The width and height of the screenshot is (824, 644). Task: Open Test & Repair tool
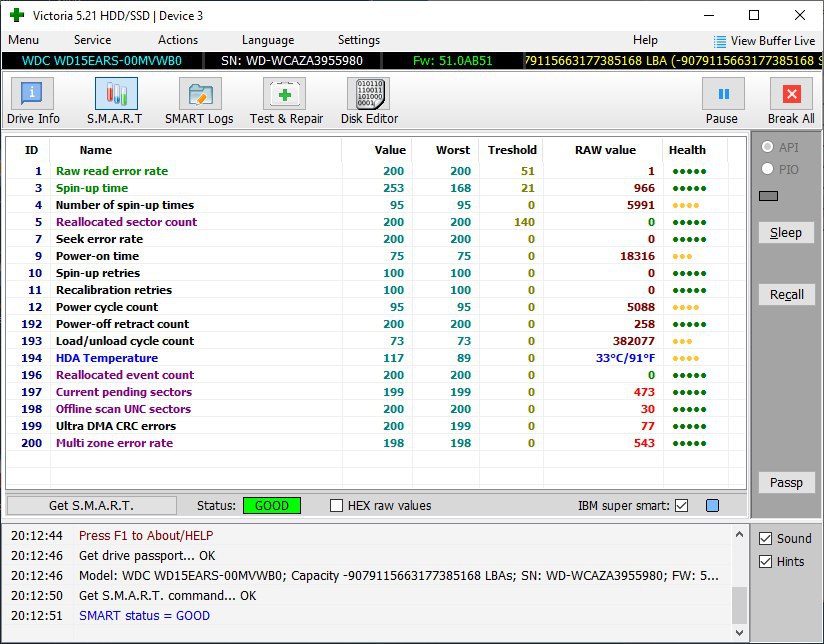click(284, 94)
